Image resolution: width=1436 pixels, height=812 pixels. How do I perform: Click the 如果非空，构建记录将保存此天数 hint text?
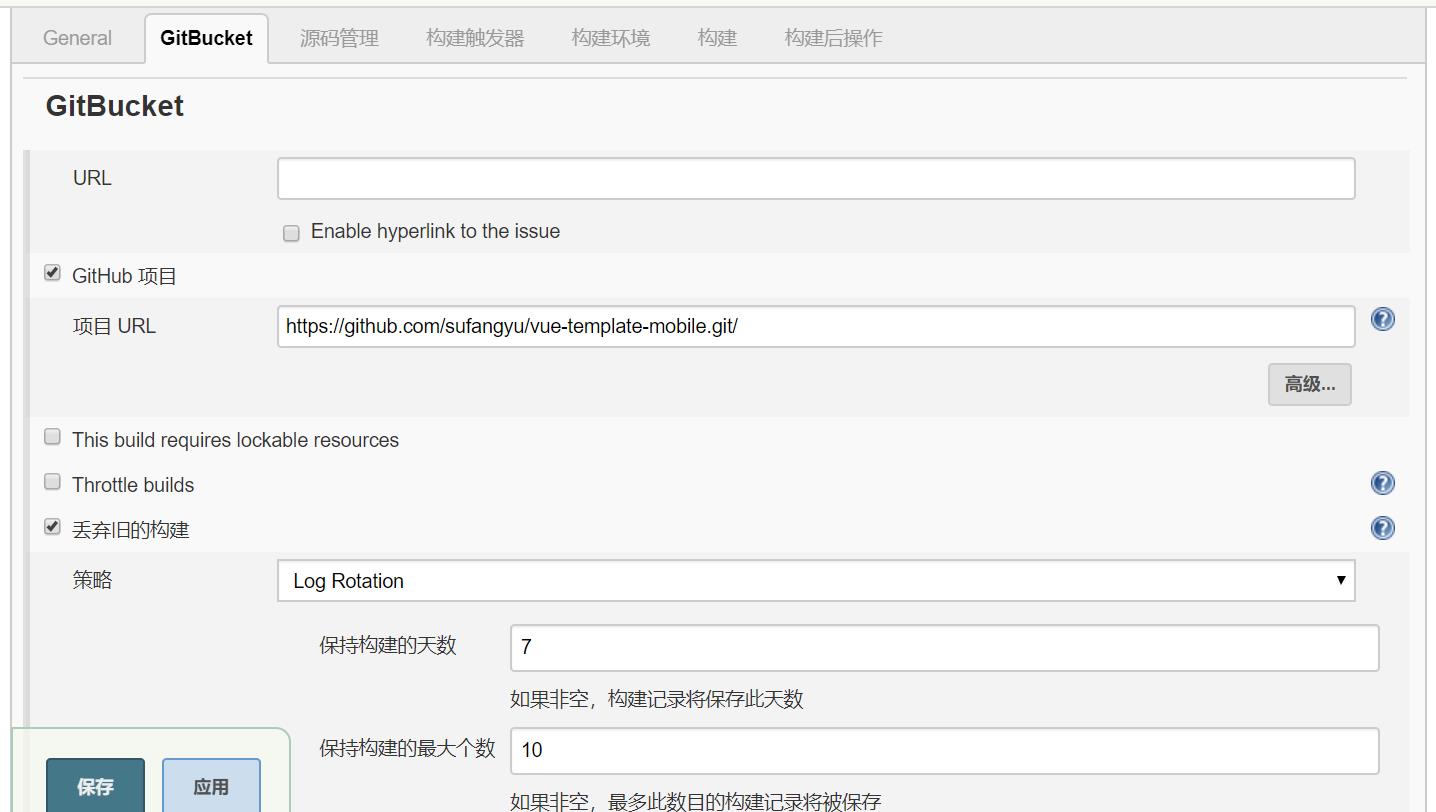[657, 699]
